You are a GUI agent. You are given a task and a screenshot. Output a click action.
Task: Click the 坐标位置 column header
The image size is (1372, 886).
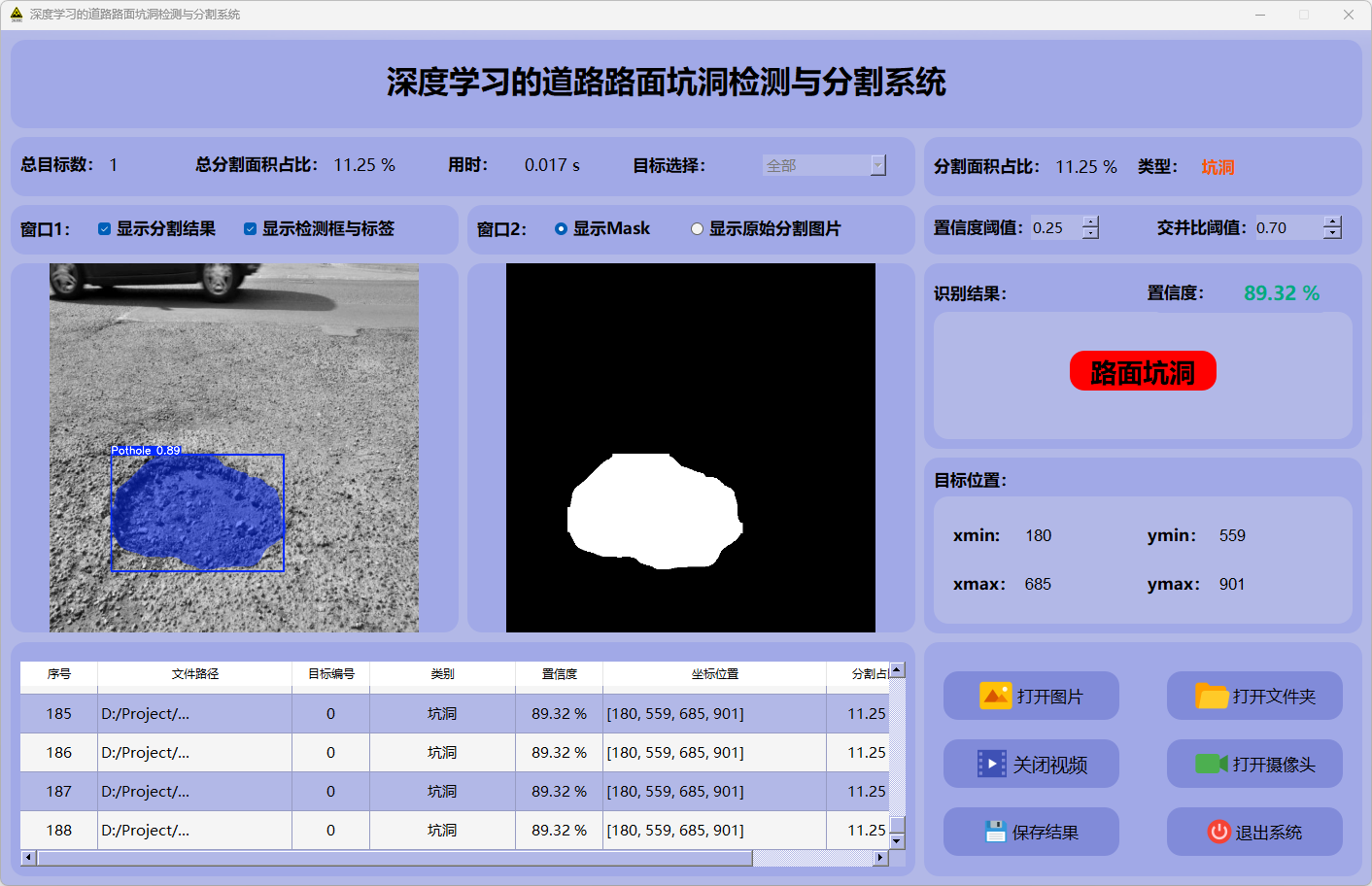tap(714, 673)
